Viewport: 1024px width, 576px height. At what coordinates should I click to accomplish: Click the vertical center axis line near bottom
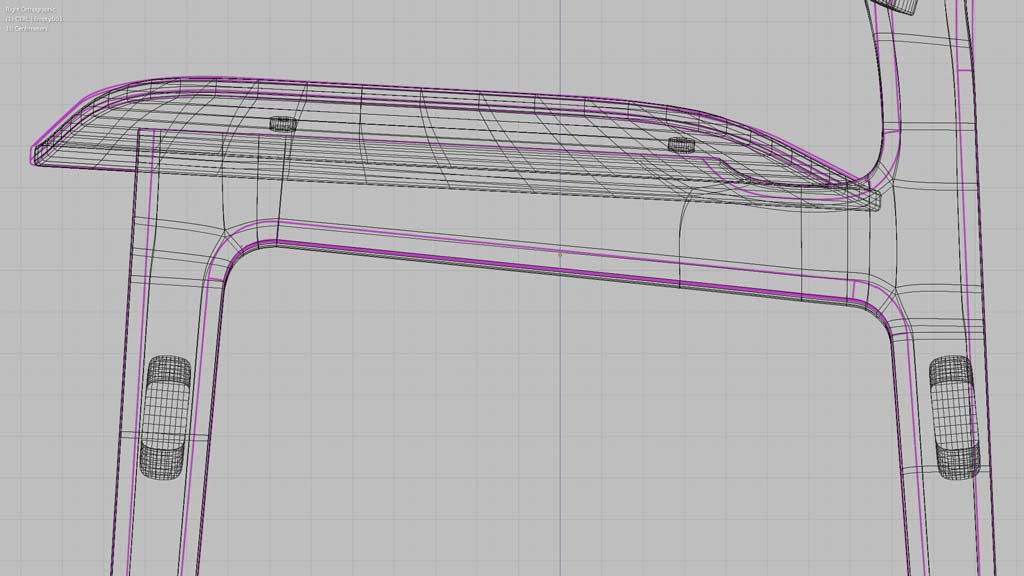(559, 500)
